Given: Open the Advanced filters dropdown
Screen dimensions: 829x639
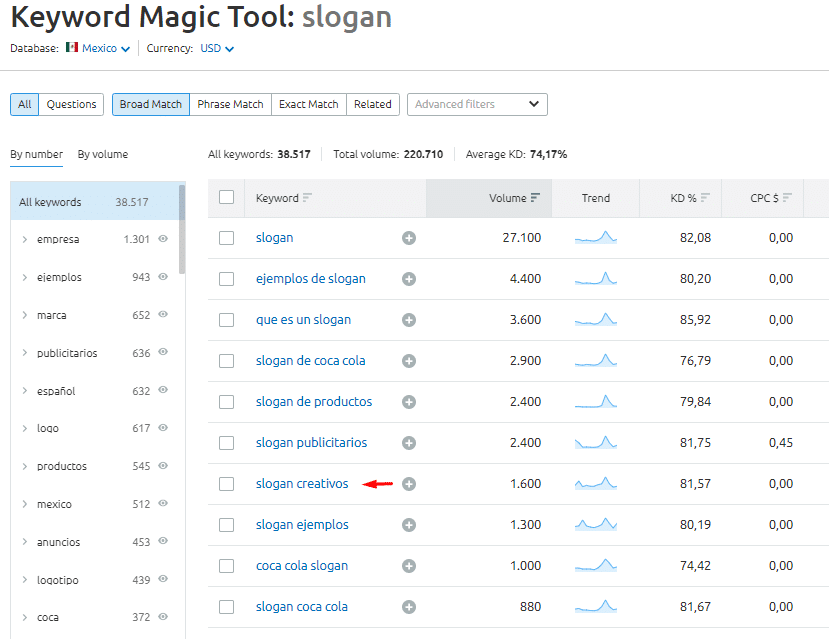Looking at the screenshot, I should click(x=477, y=104).
